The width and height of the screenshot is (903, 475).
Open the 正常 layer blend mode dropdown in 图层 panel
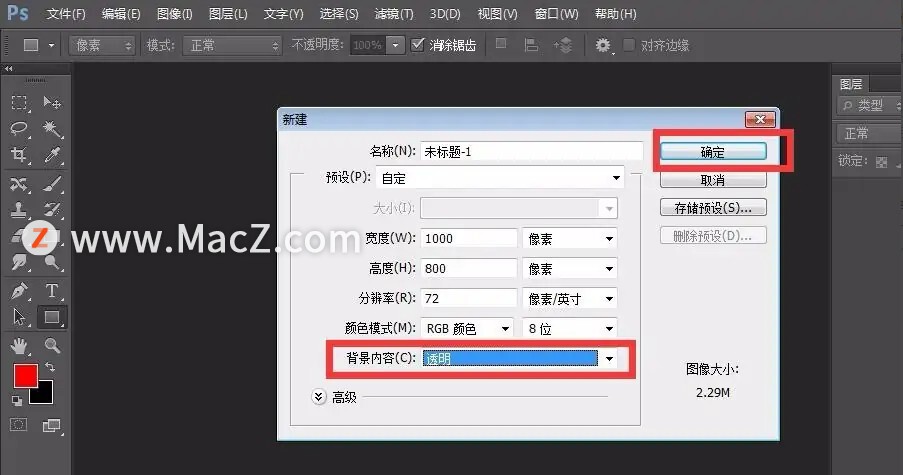[x=868, y=134]
